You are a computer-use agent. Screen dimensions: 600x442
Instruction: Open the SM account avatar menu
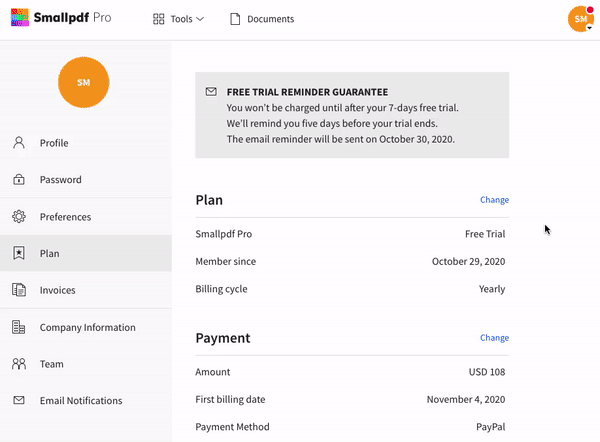click(x=580, y=18)
